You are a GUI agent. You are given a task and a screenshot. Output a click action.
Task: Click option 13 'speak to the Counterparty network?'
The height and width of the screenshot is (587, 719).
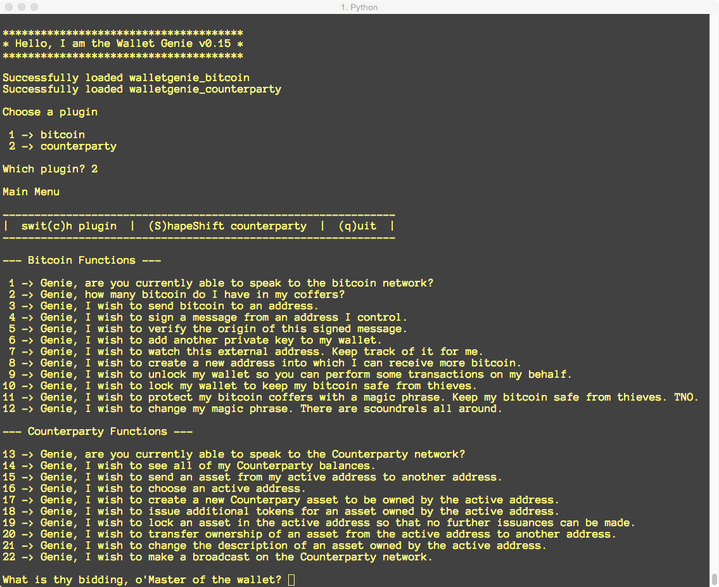click(234, 454)
